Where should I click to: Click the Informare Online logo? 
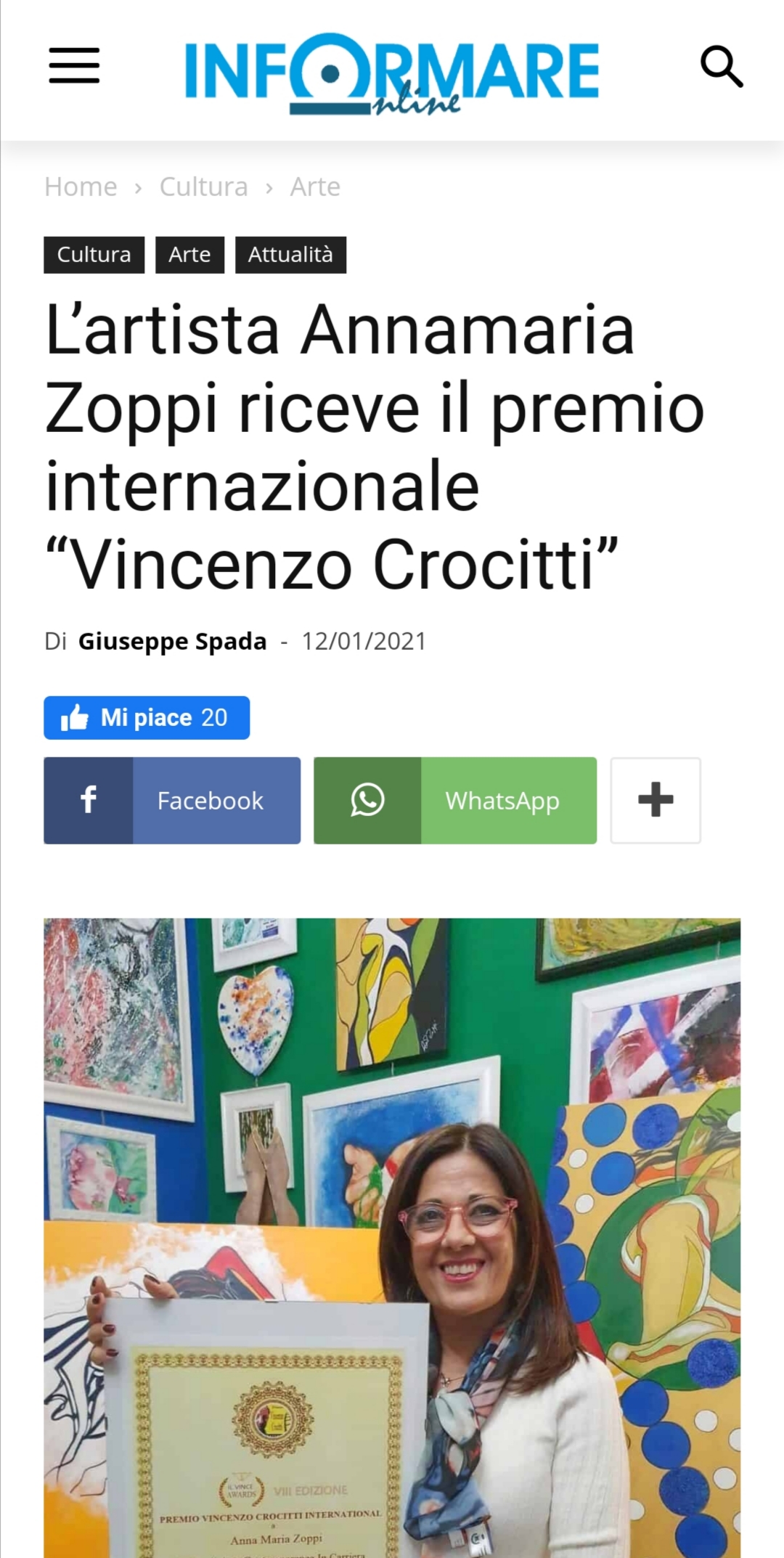tap(392, 74)
